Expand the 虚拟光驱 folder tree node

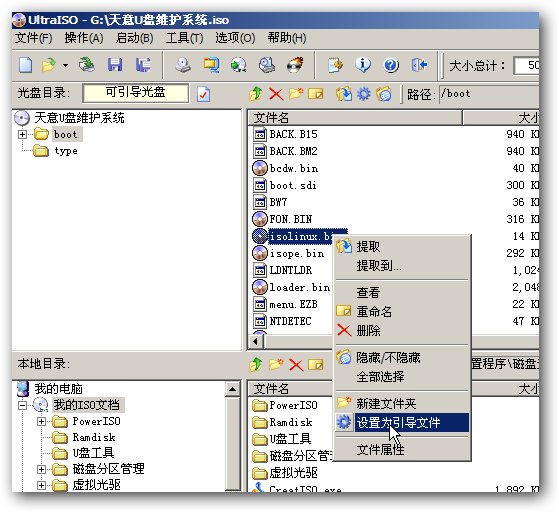click(x=41, y=485)
